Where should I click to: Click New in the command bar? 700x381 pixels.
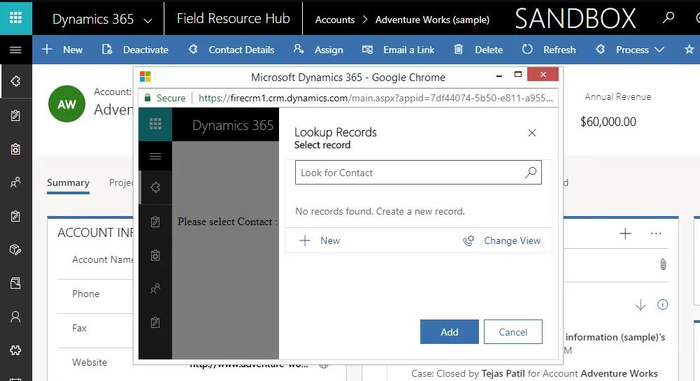(62, 50)
